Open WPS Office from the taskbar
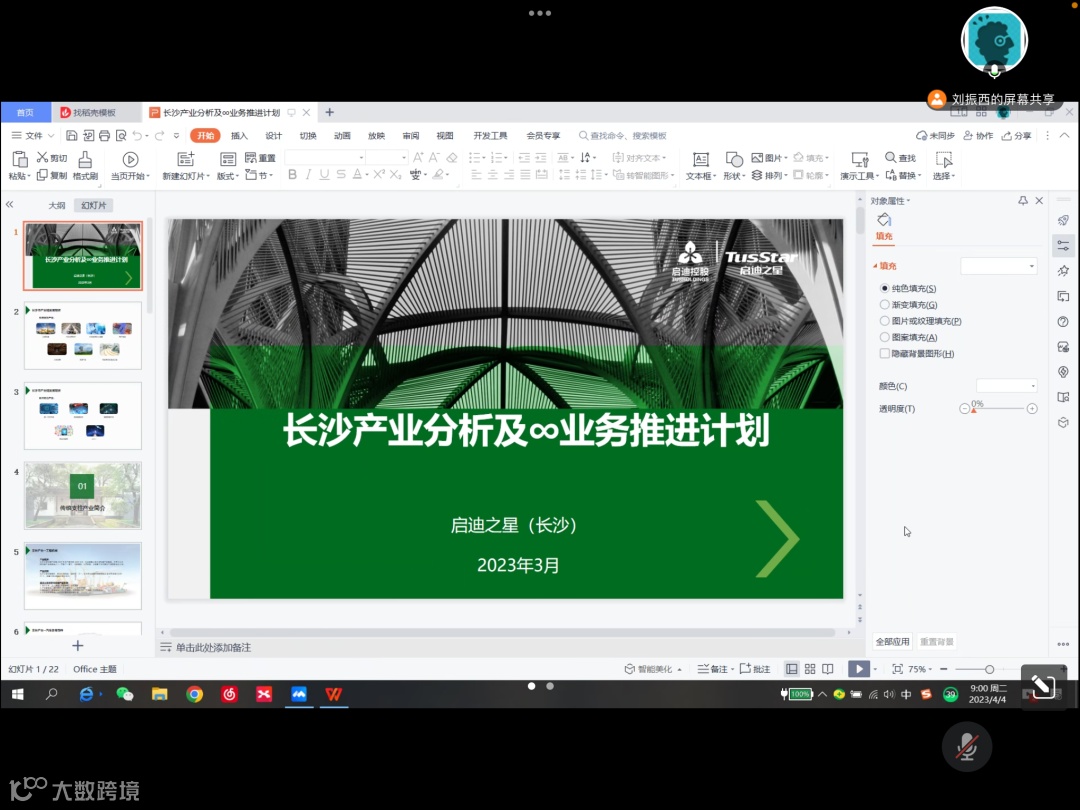This screenshot has height=810, width=1080. coord(333,694)
